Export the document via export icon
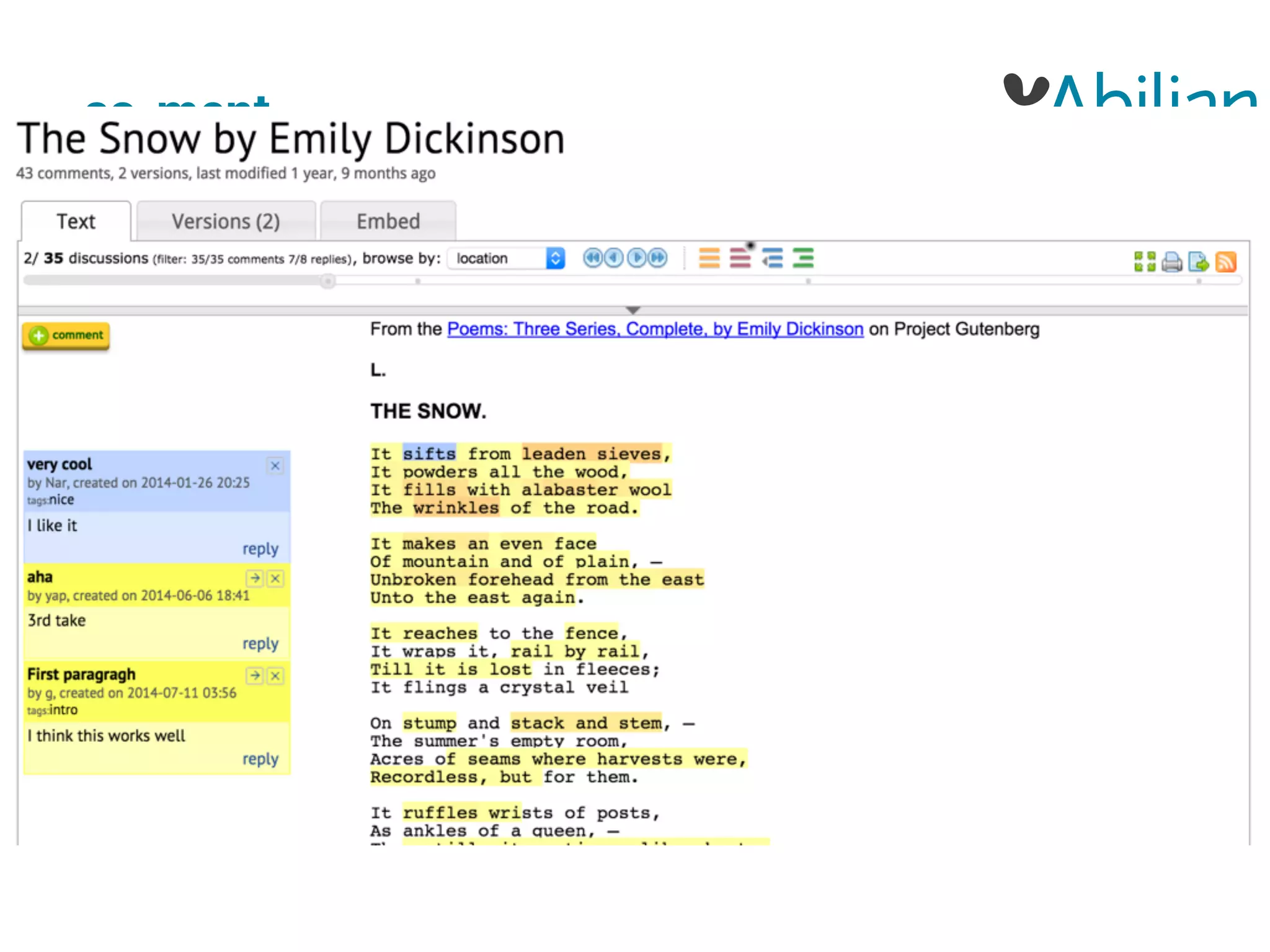 (x=1199, y=262)
